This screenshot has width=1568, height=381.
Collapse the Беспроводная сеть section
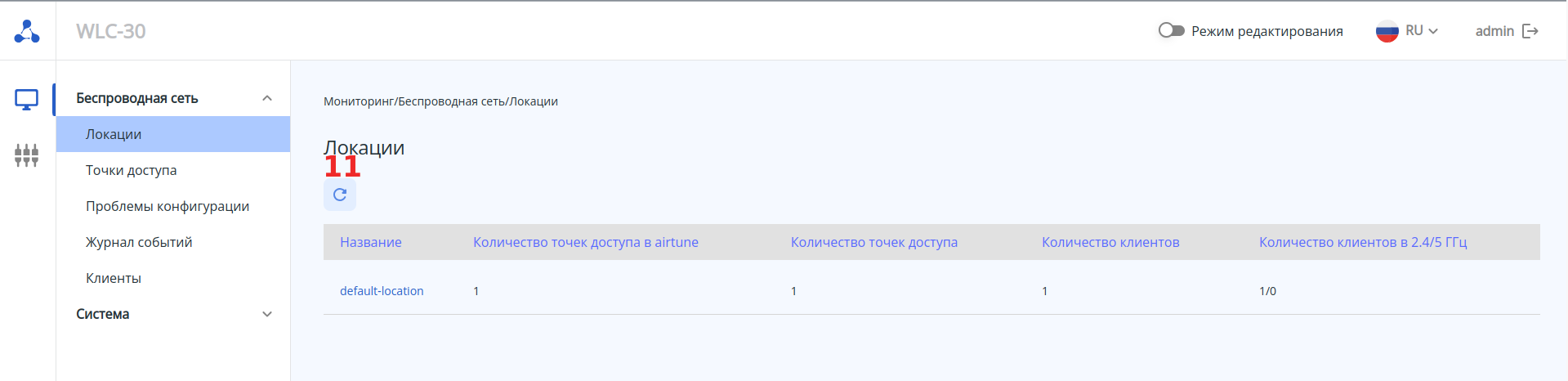click(266, 98)
